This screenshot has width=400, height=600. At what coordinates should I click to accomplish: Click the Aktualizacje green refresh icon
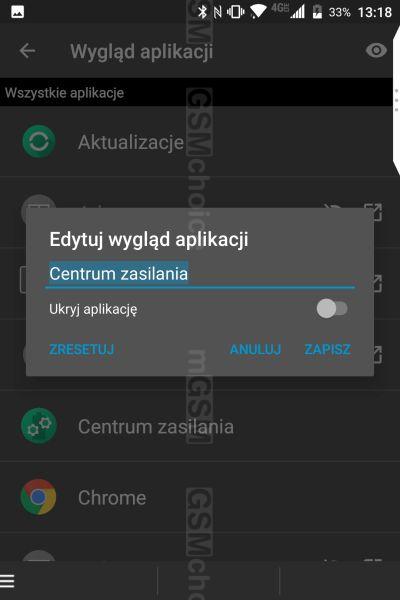click(x=39, y=141)
